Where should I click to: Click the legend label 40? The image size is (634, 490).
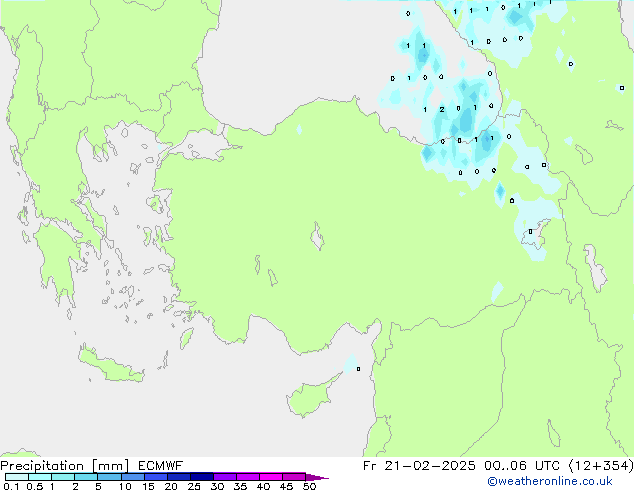263,486
